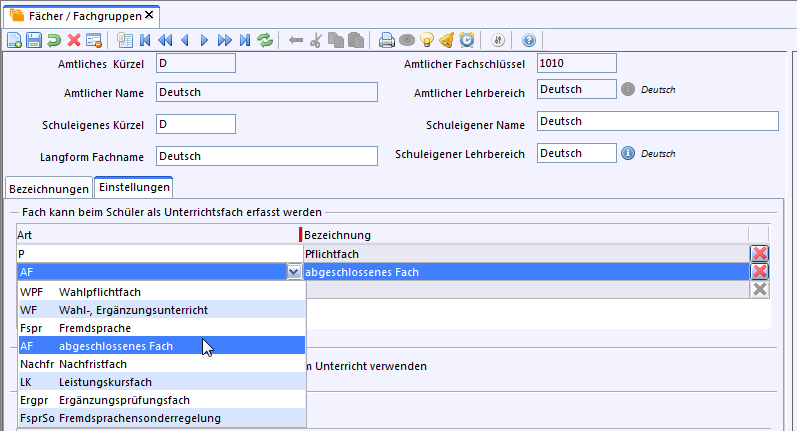Click the new record icon in toolbar
This screenshot has width=797, height=431.
click(x=15, y=41)
